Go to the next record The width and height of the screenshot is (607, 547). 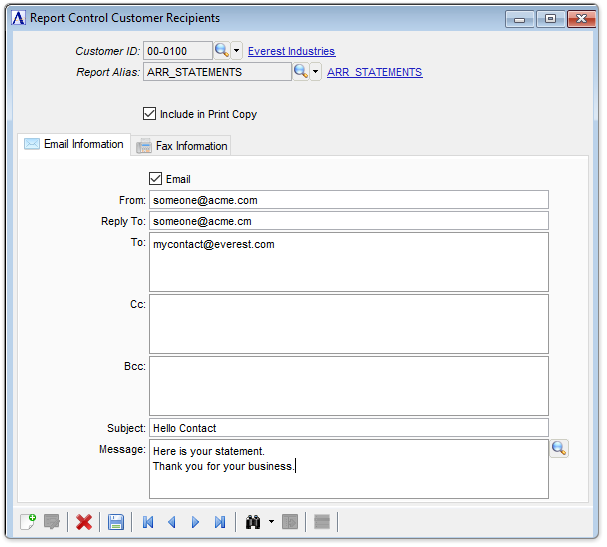pyautogui.click(x=195, y=522)
